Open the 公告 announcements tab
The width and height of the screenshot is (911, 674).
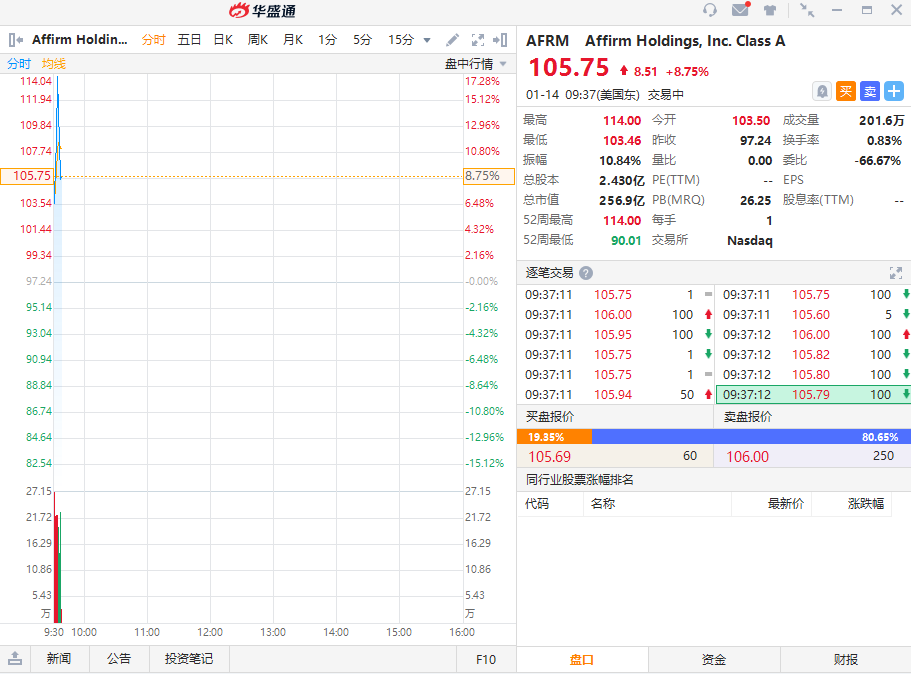tap(119, 658)
